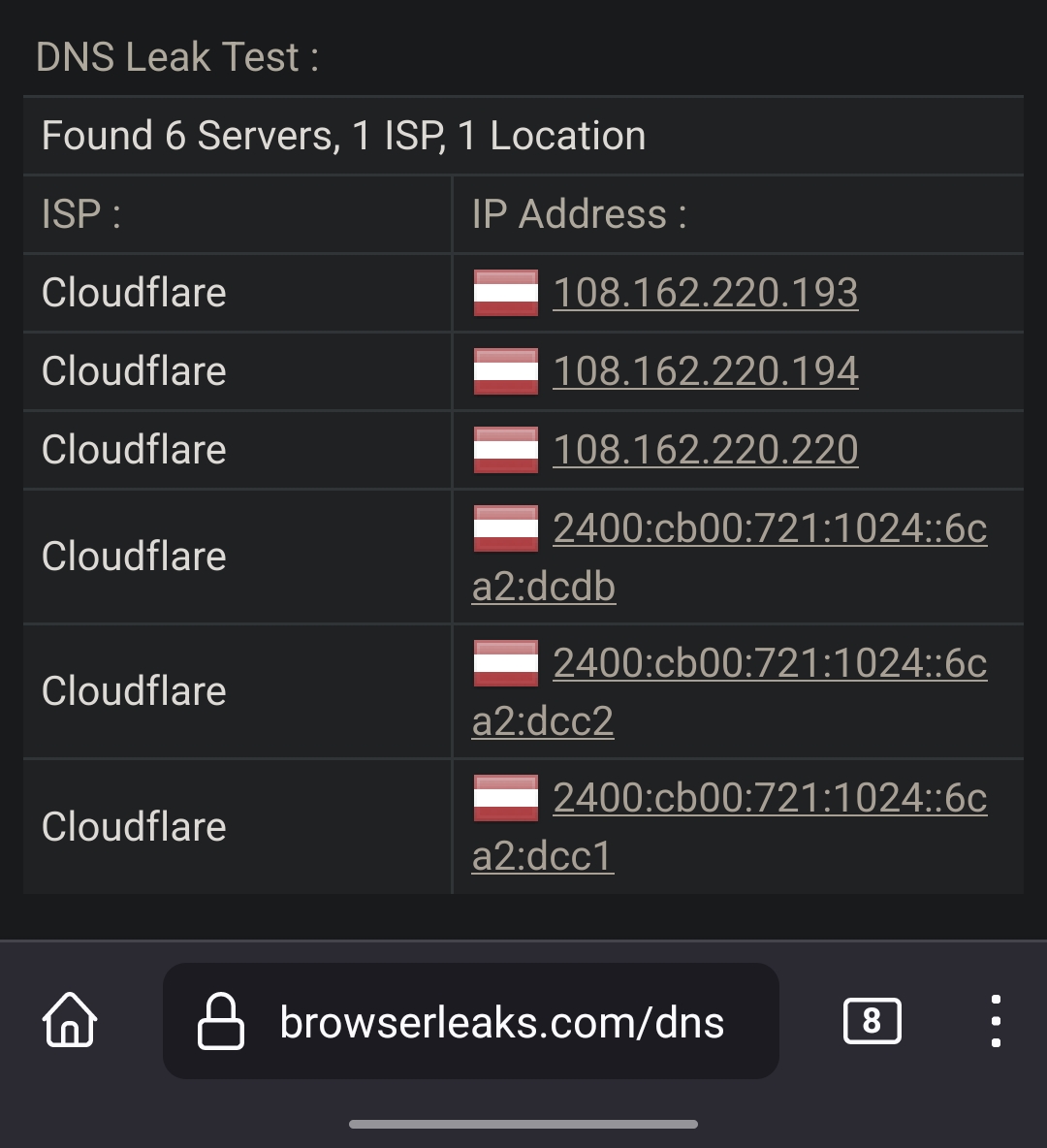The image size is (1047, 1148).
Task: Open the three-dot browser menu
Action: point(996,1021)
